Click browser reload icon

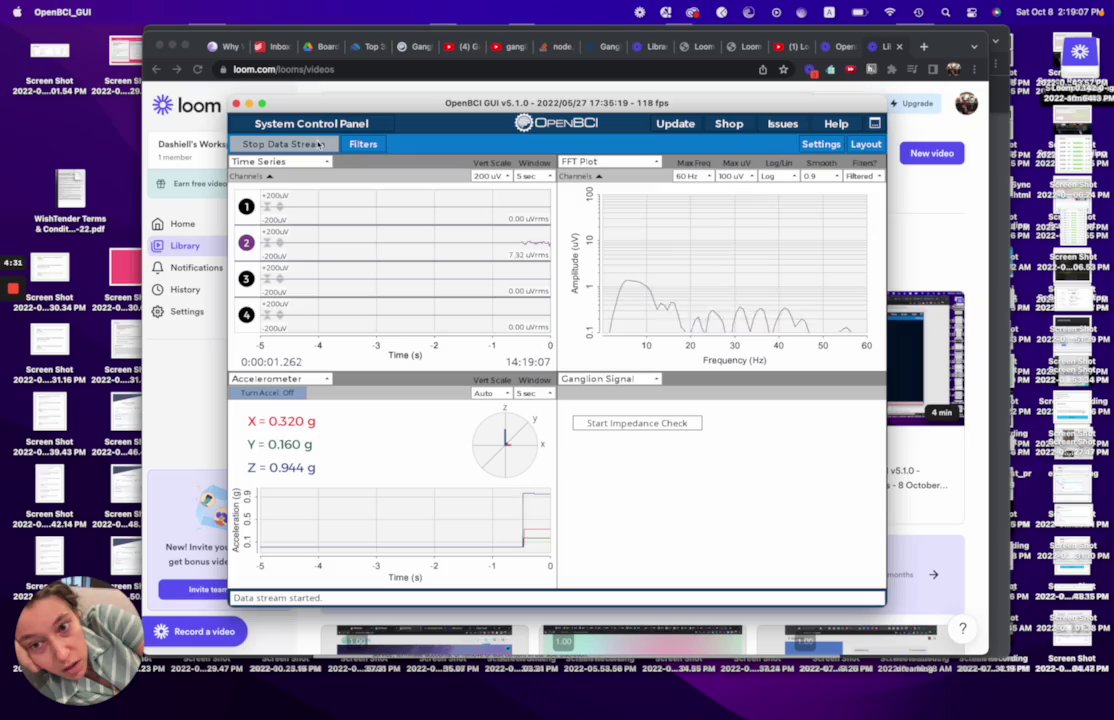click(x=198, y=70)
